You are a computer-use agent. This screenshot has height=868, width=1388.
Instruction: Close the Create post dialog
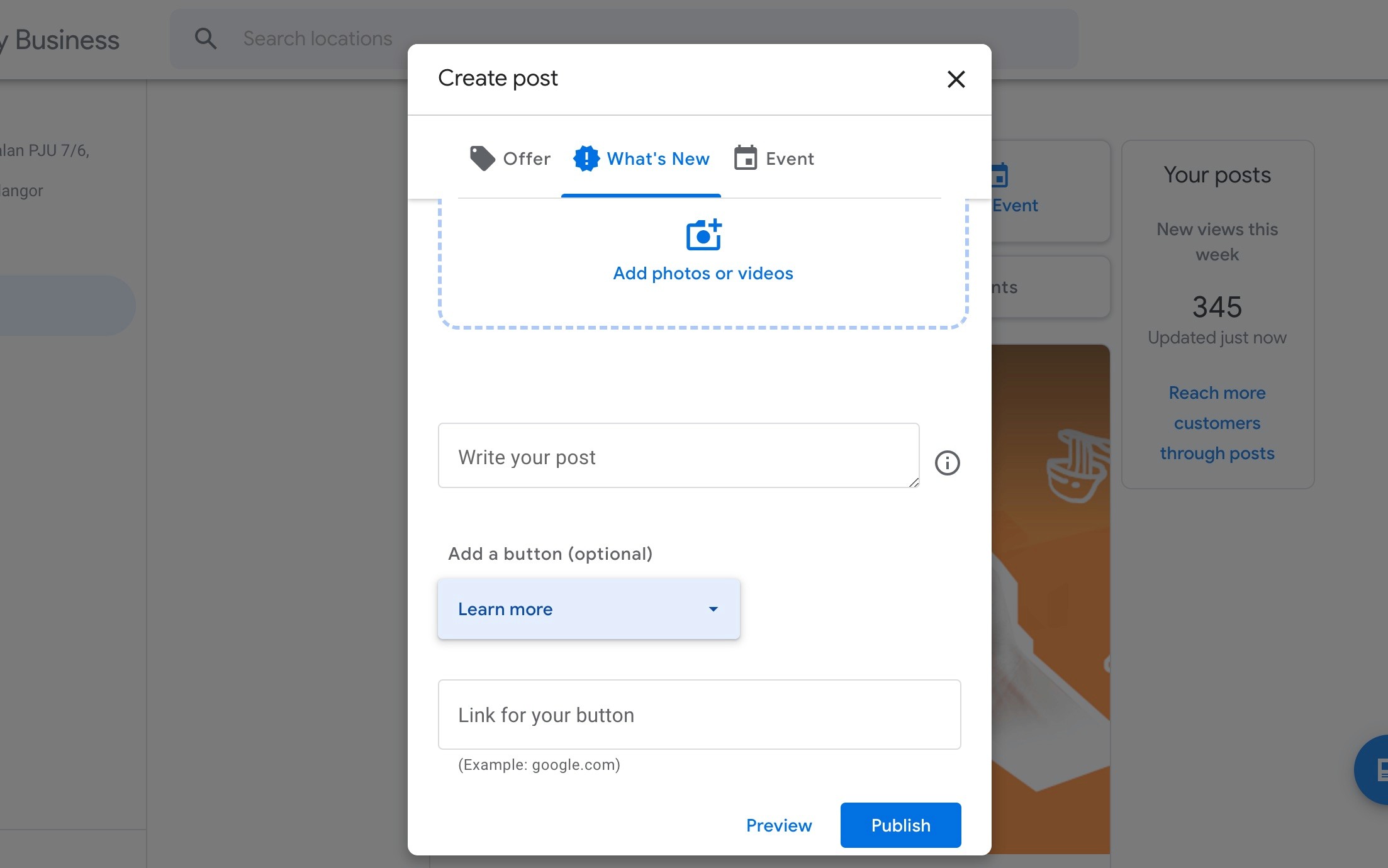tap(956, 79)
